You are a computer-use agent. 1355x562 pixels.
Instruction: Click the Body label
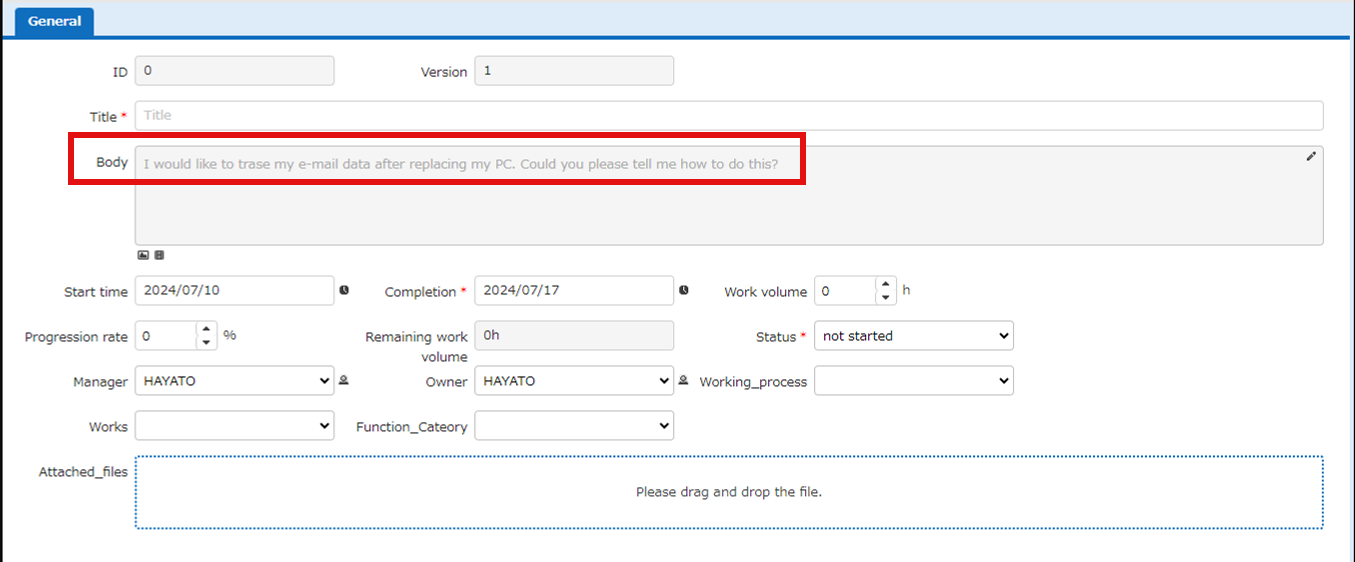(112, 162)
